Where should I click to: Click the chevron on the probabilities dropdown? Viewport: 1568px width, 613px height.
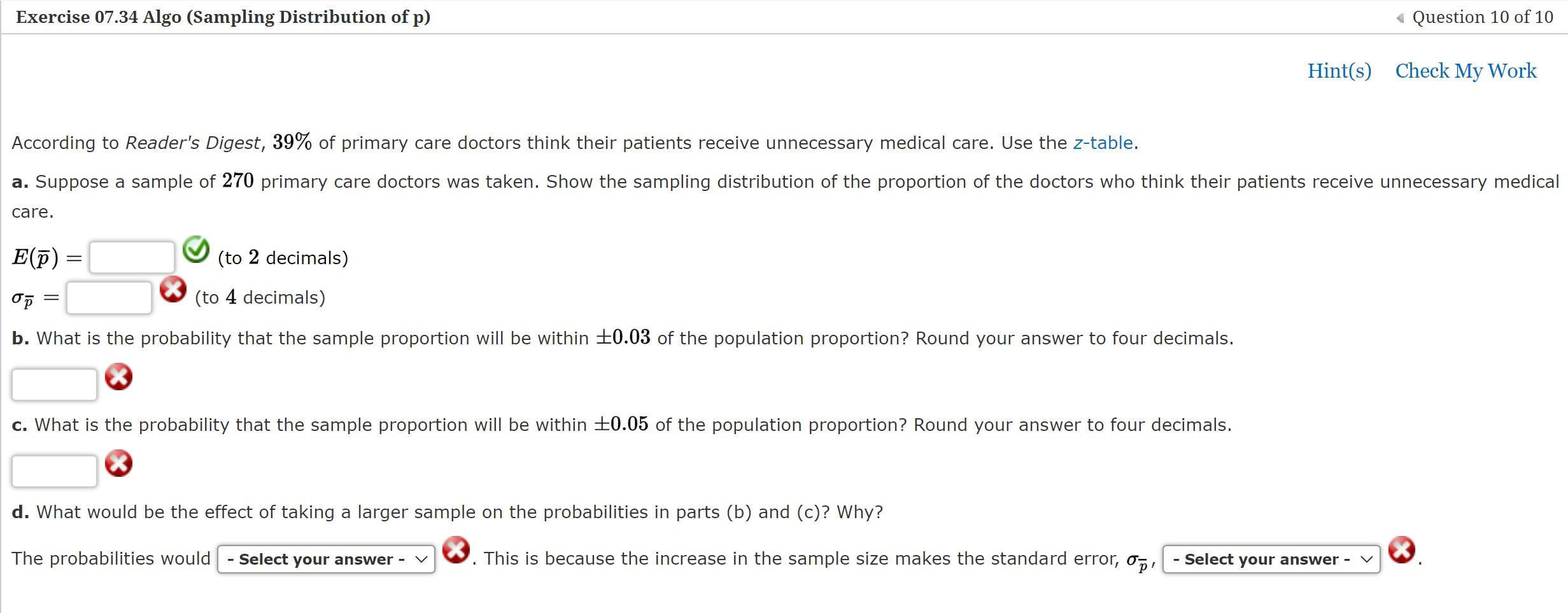[x=421, y=559]
